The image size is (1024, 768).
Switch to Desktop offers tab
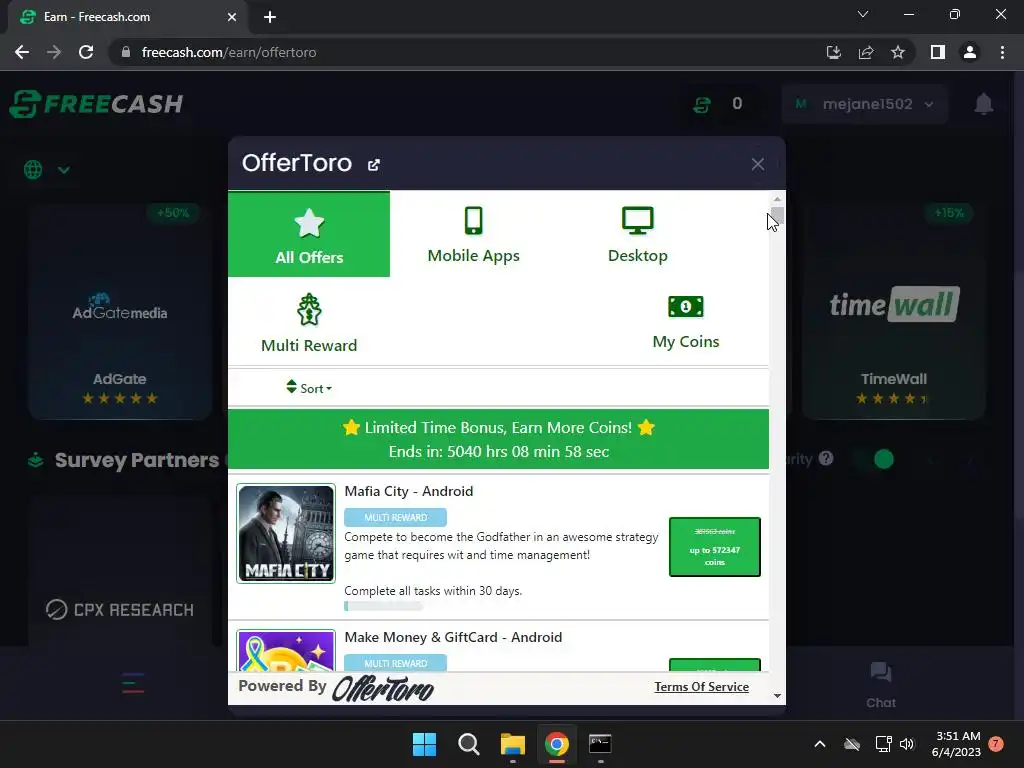coord(637,234)
